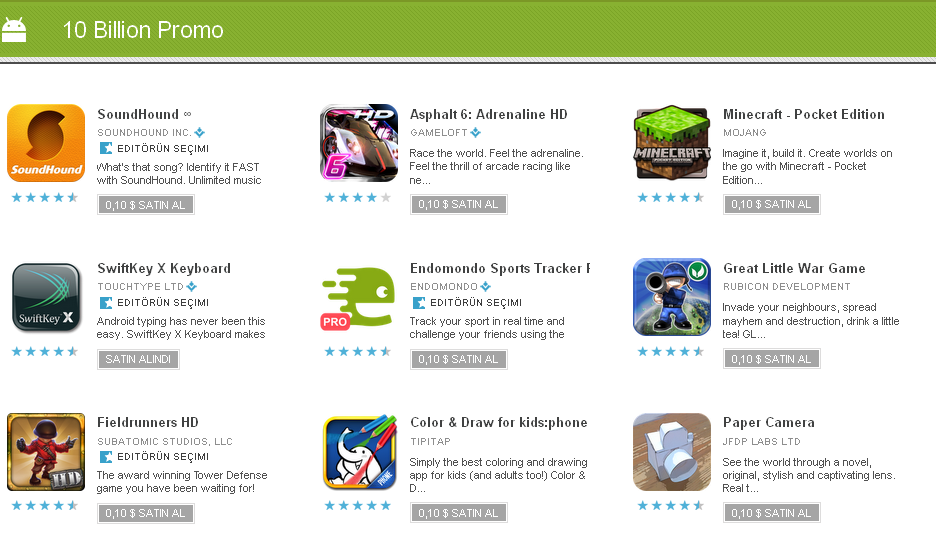Visit the GAMELOFT developer page
Screen dimensions: 936x535
(x=439, y=133)
